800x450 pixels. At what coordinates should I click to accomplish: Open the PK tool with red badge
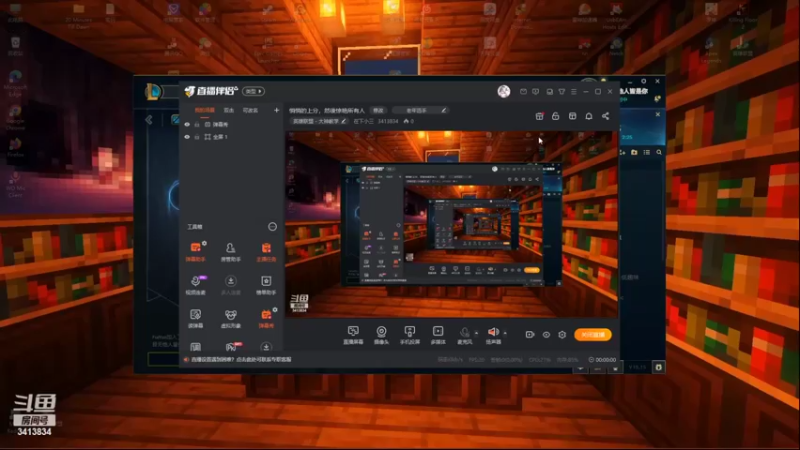click(x=231, y=347)
